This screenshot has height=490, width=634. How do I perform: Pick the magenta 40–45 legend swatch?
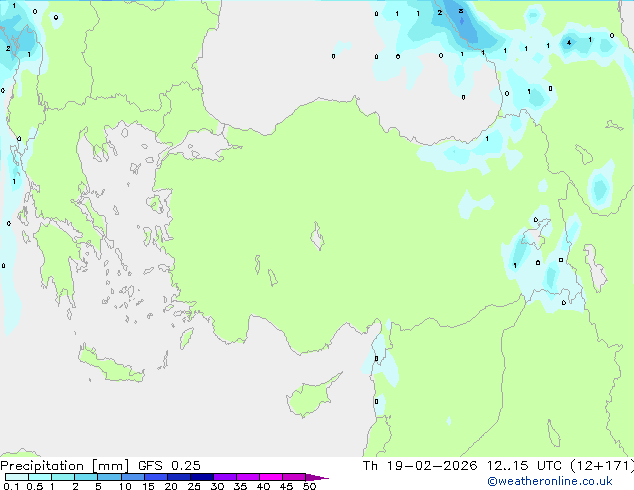[271, 477]
